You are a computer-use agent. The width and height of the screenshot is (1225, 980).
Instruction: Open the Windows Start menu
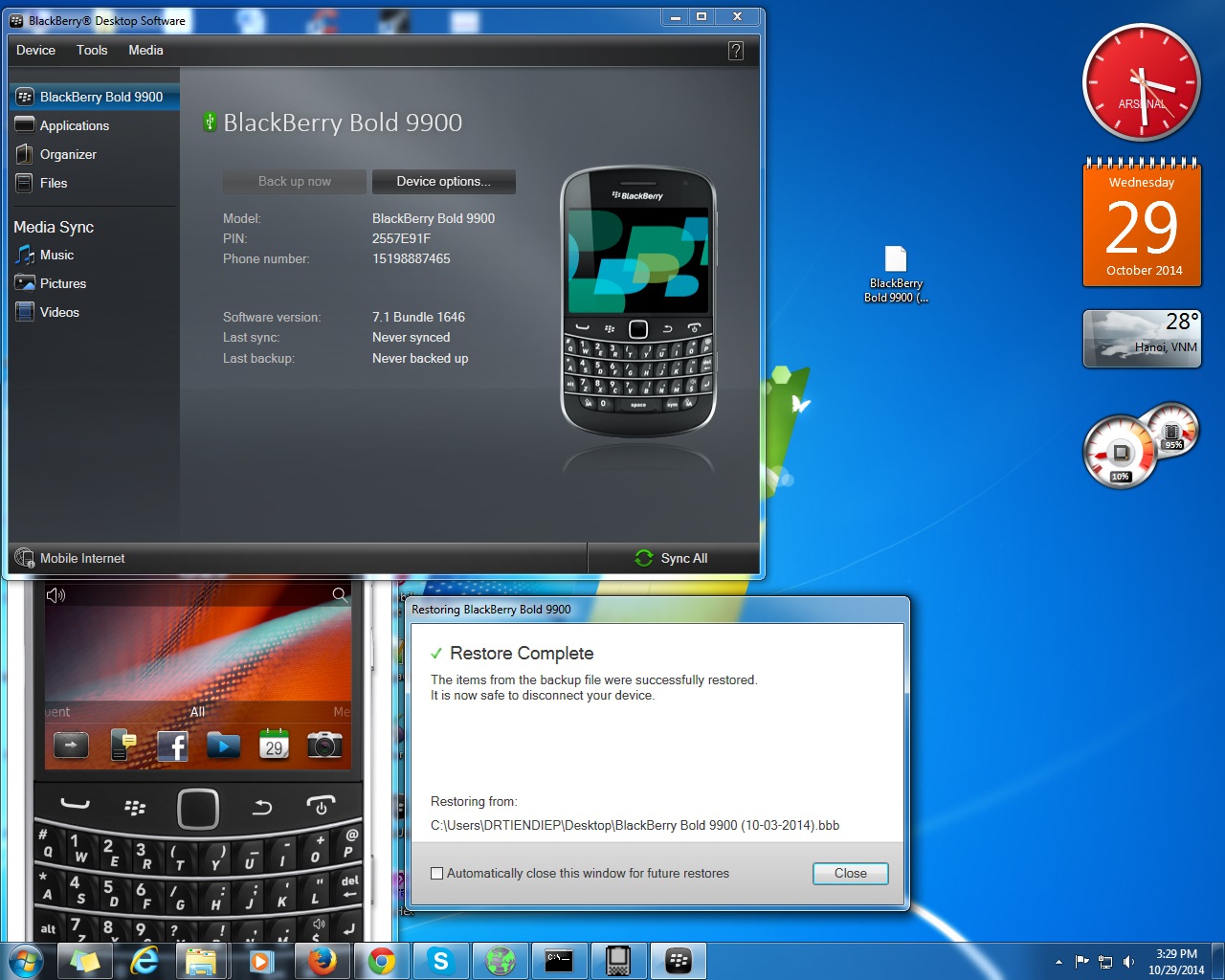(26, 960)
